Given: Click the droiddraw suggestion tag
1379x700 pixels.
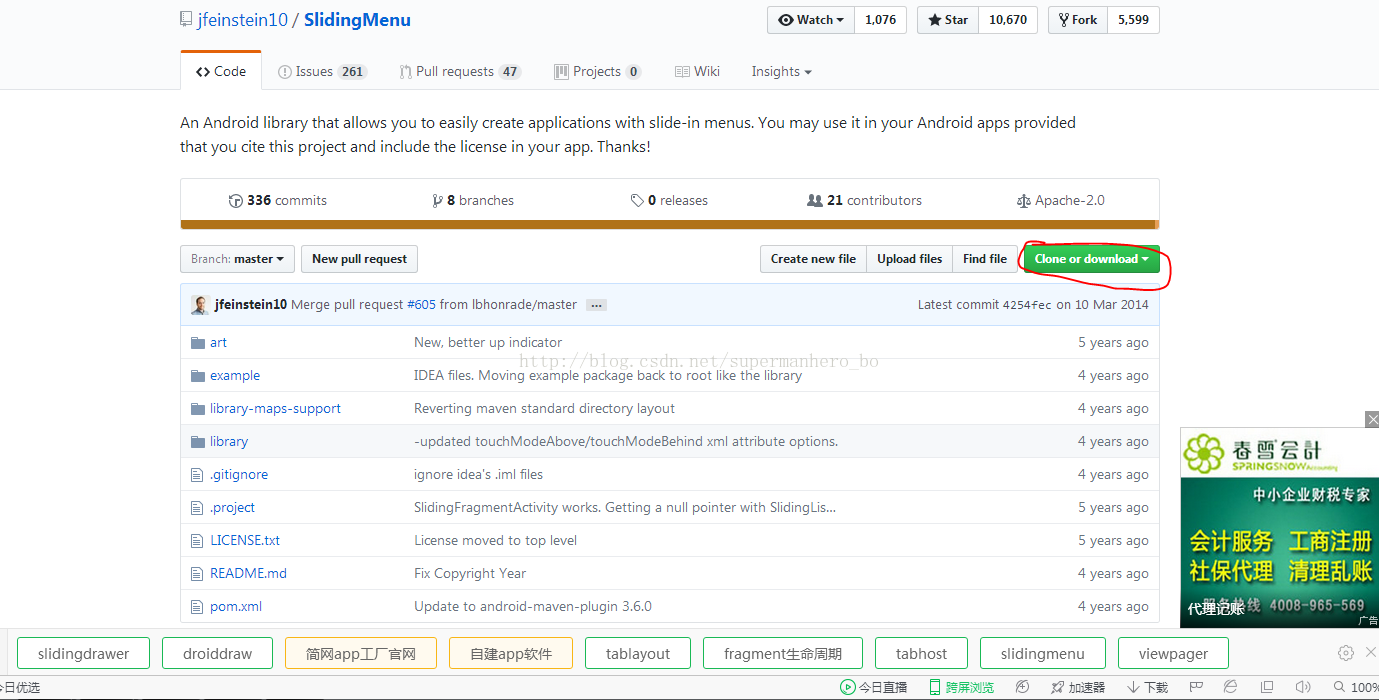Looking at the screenshot, I should coord(217,654).
